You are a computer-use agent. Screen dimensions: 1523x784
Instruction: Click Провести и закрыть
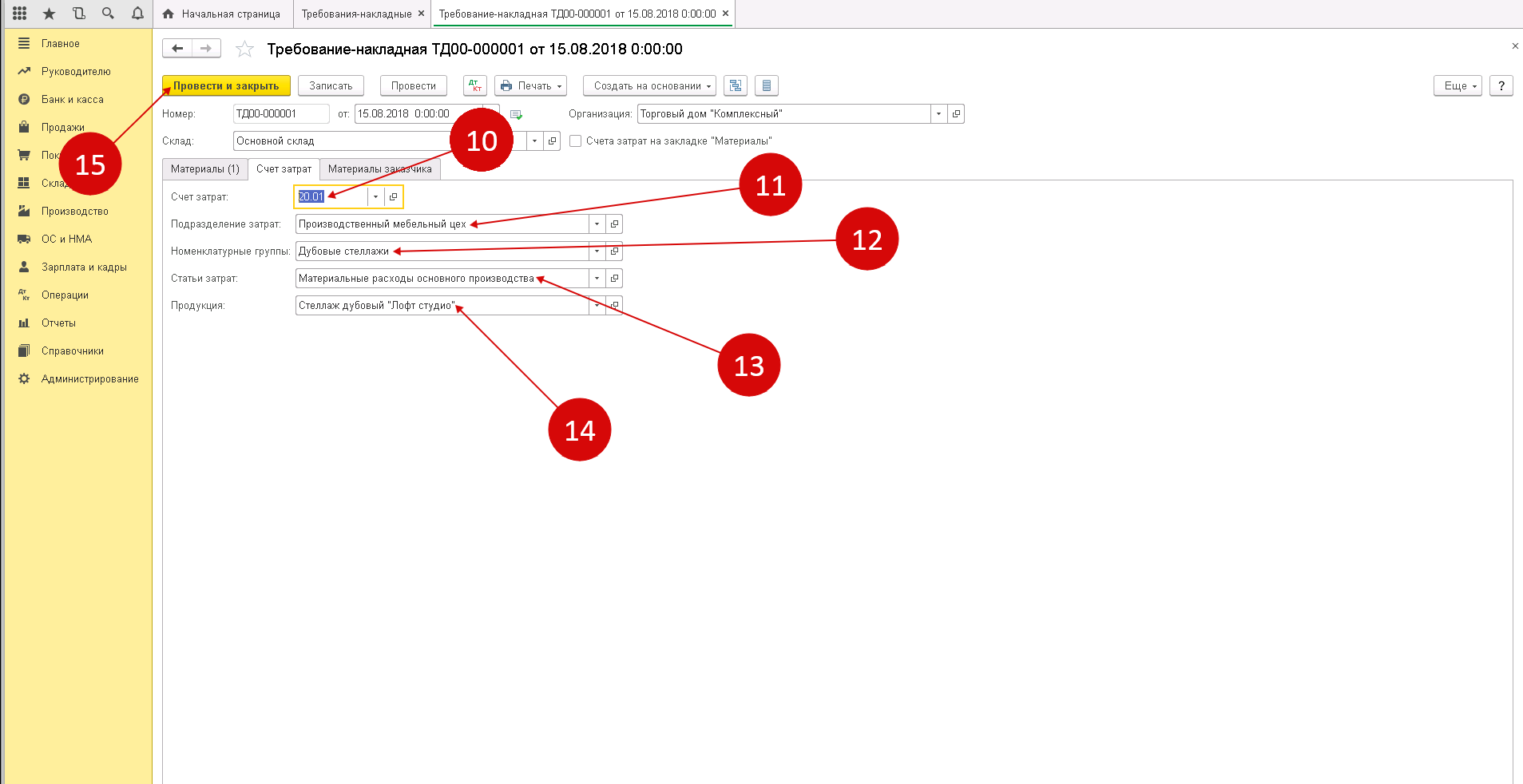(x=226, y=85)
